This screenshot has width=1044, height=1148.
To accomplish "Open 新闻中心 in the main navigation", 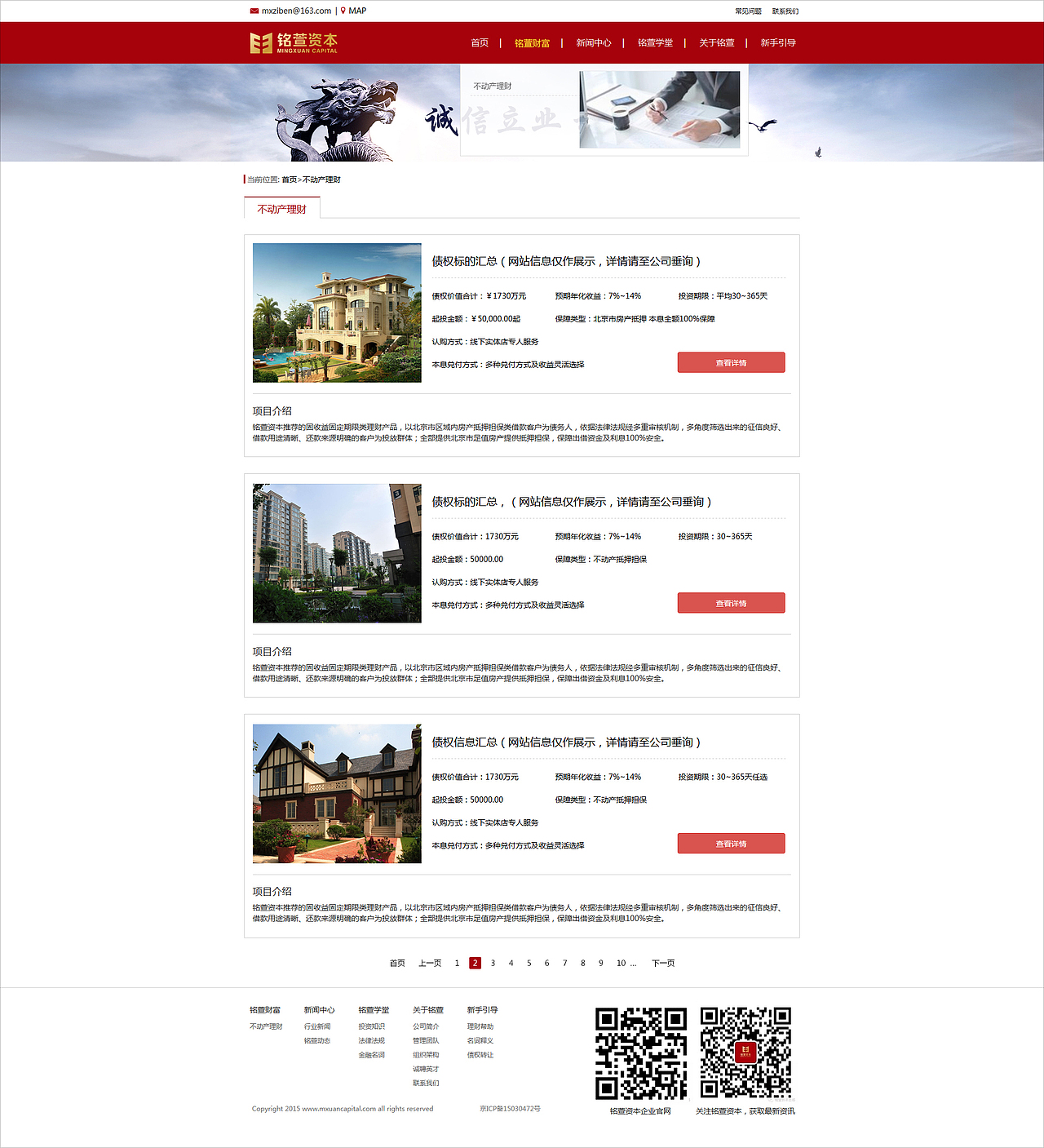I will tap(594, 43).
